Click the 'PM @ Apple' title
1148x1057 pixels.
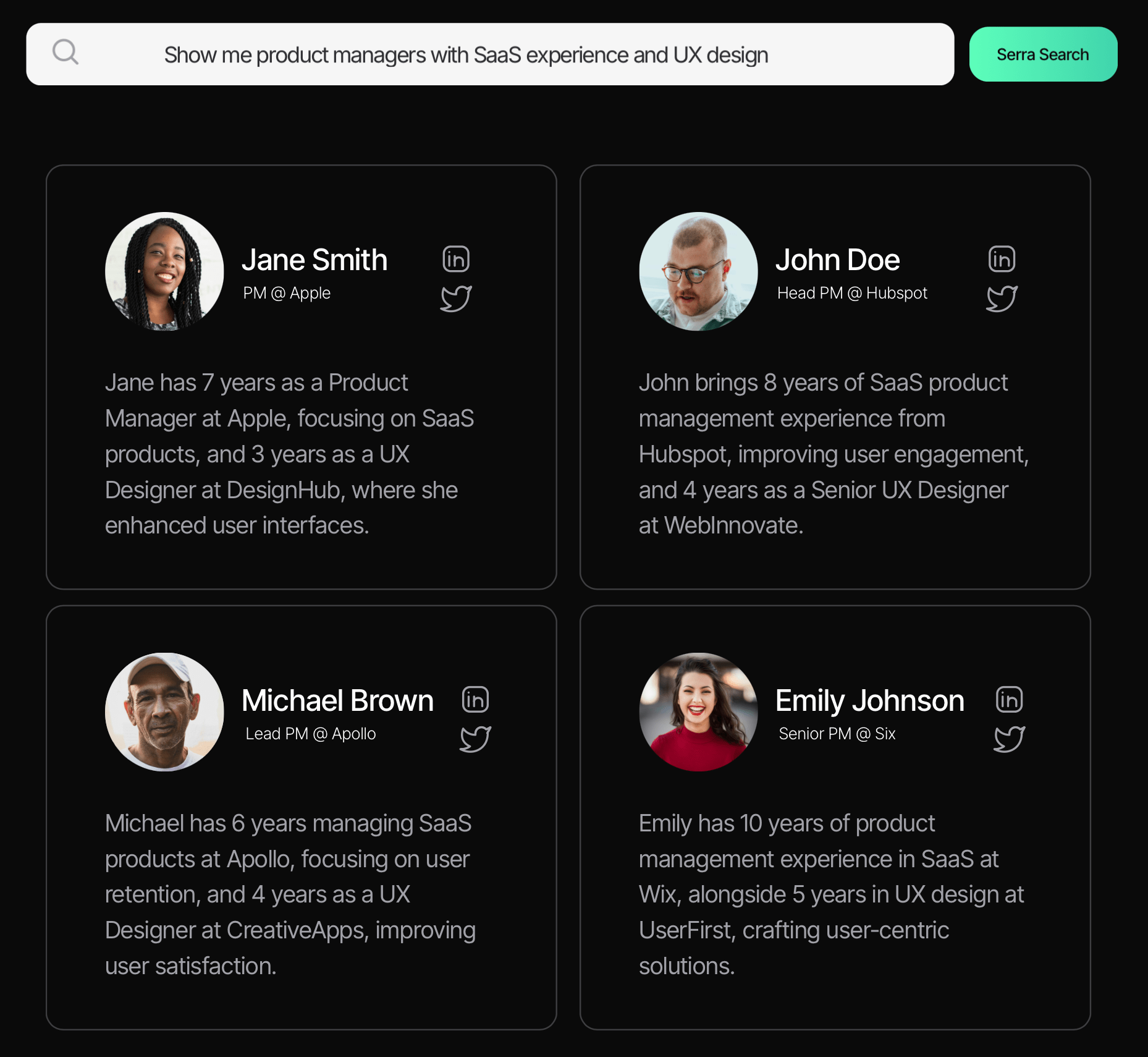(287, 293)
